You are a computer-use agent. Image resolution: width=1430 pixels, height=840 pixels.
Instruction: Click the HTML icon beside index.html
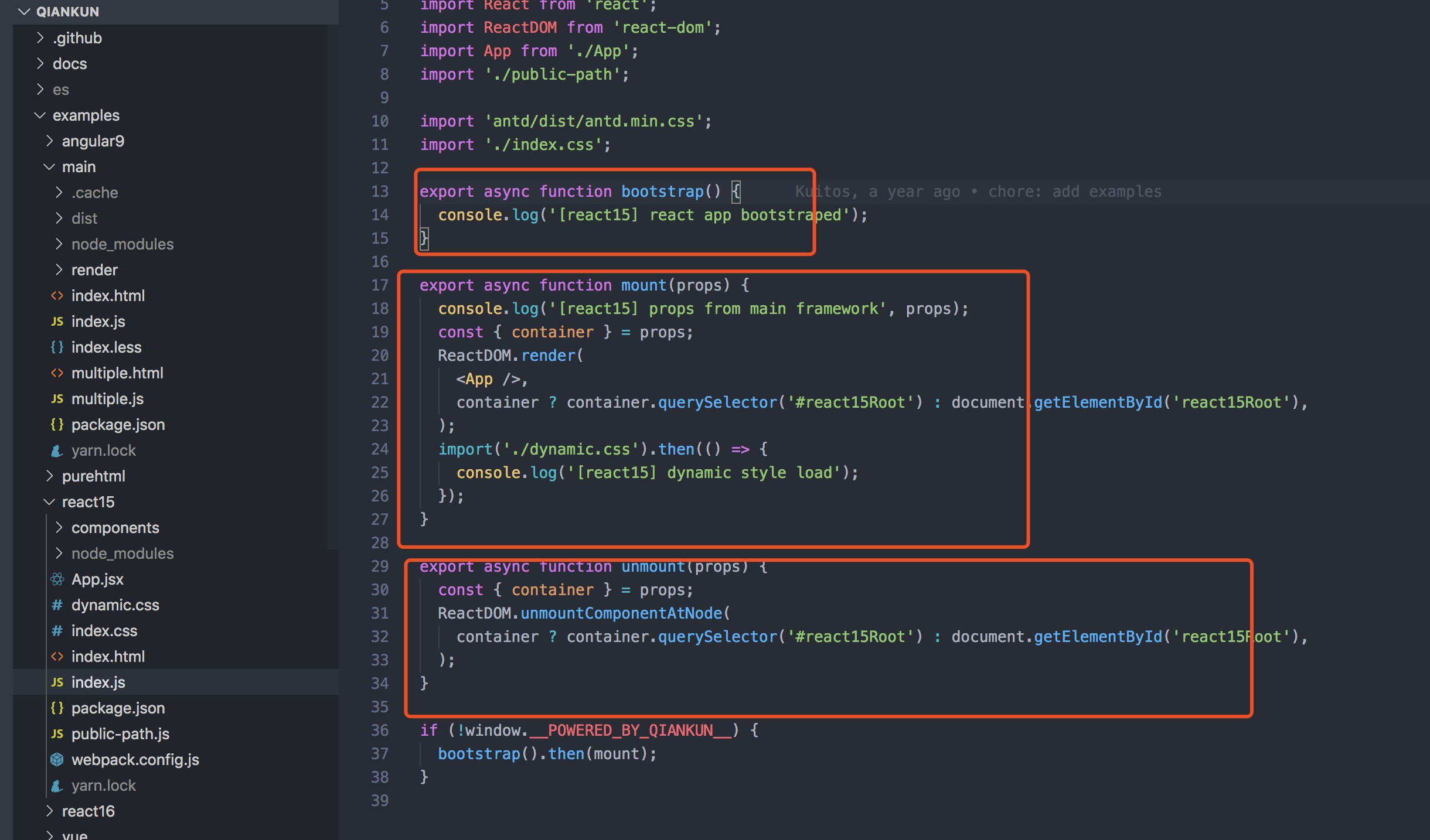click(57, 656)
